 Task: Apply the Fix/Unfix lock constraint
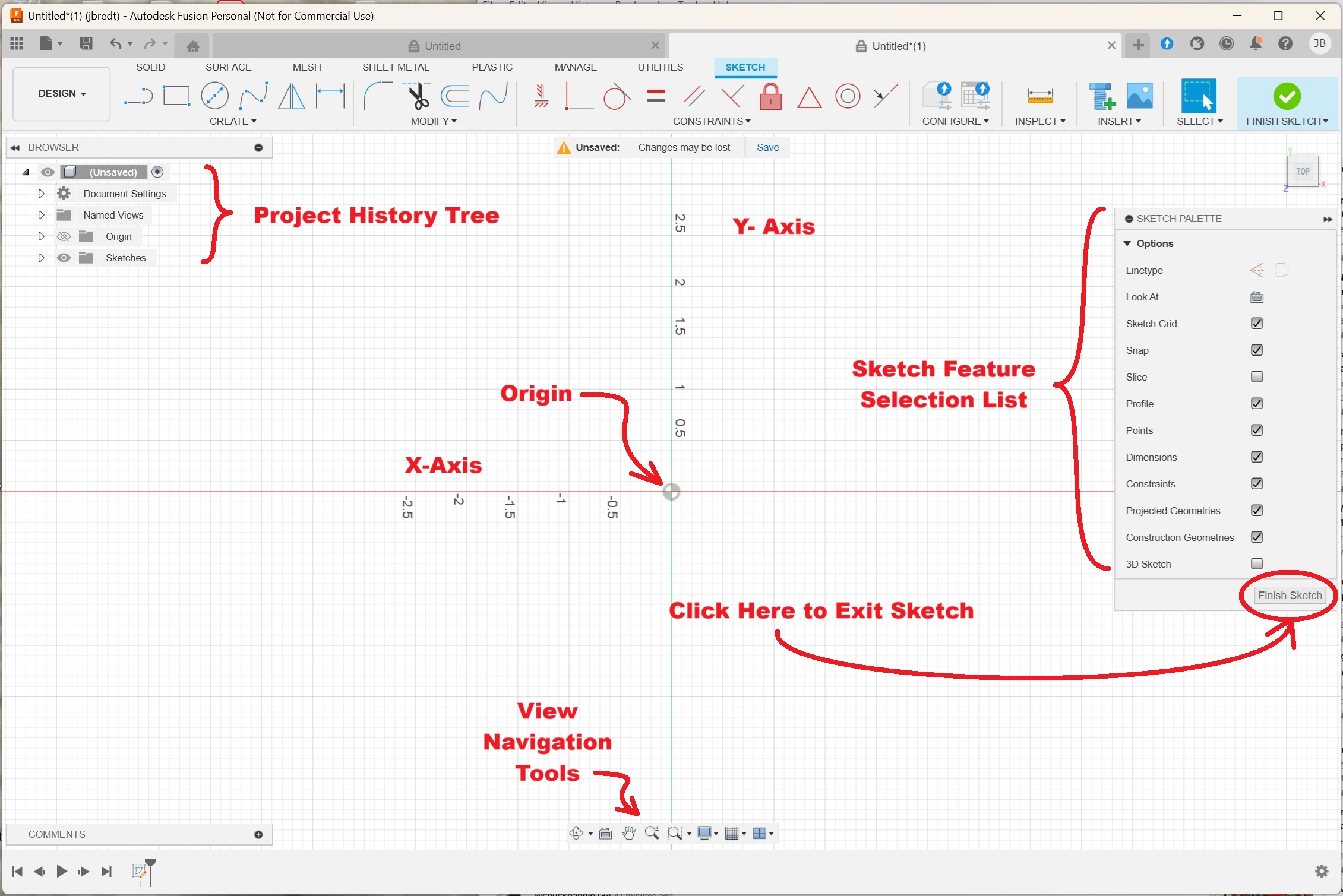770,96
